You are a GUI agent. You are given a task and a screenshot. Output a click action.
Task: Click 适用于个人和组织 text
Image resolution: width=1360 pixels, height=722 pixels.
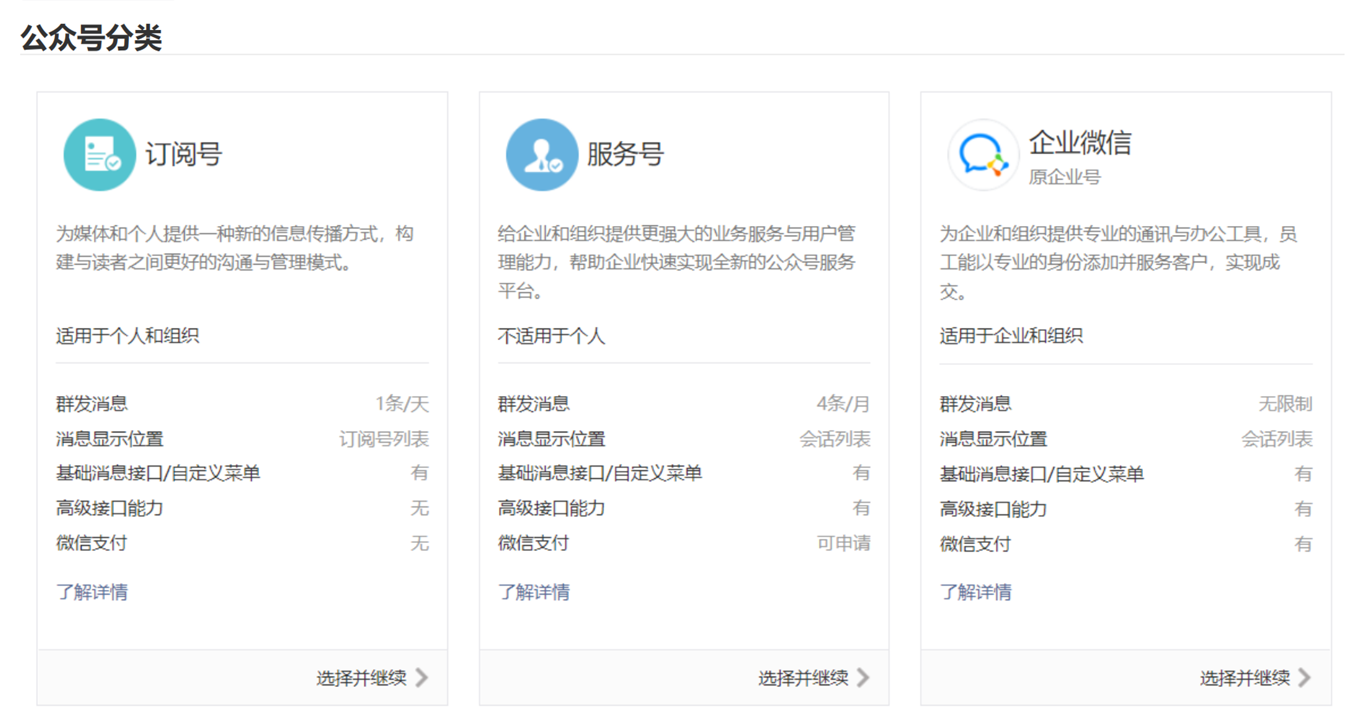(x=128, y=336)
